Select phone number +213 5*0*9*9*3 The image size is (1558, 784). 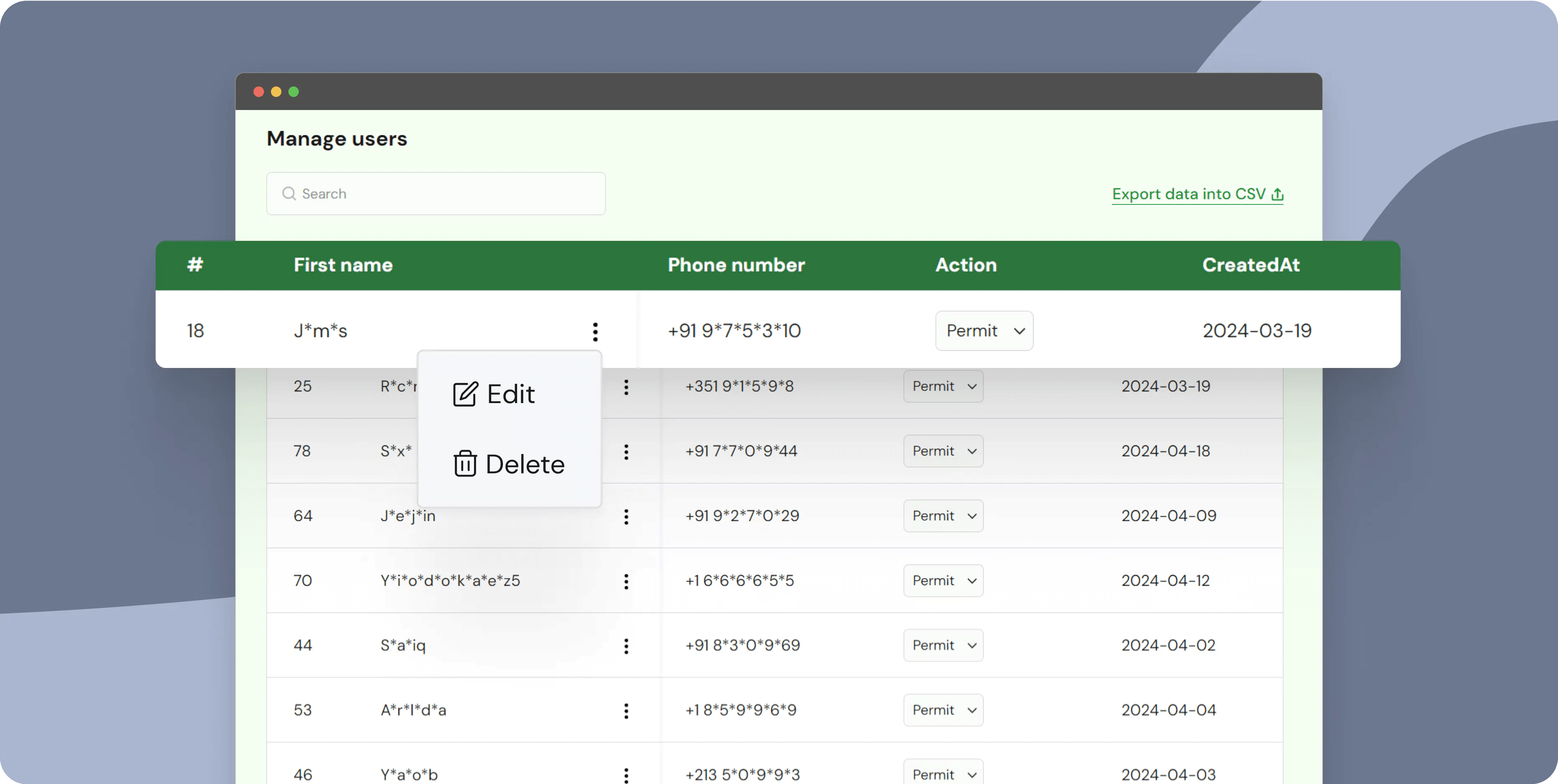tap(742, 774)
